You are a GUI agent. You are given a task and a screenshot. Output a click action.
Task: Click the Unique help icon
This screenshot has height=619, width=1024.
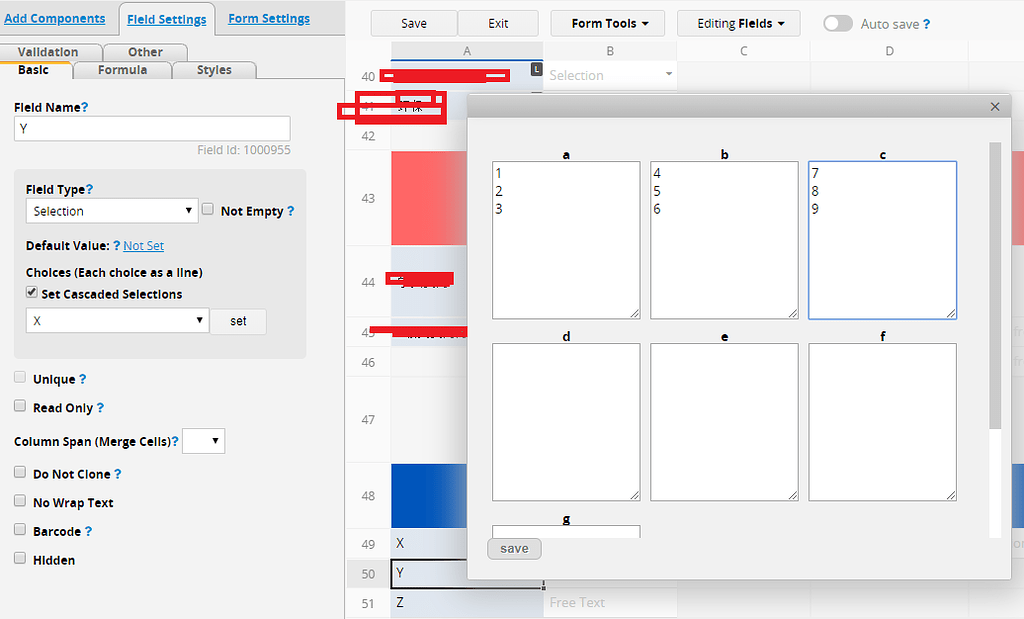80,377
